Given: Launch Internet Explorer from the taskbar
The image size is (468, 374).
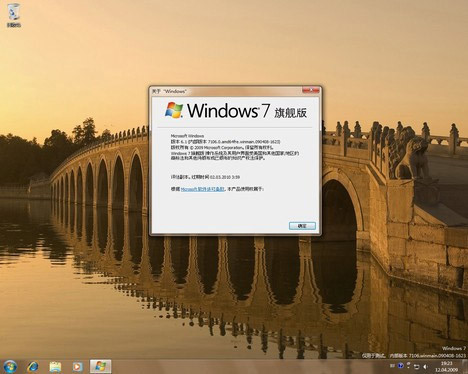Looking at the screenshot, I should [33, 367].
